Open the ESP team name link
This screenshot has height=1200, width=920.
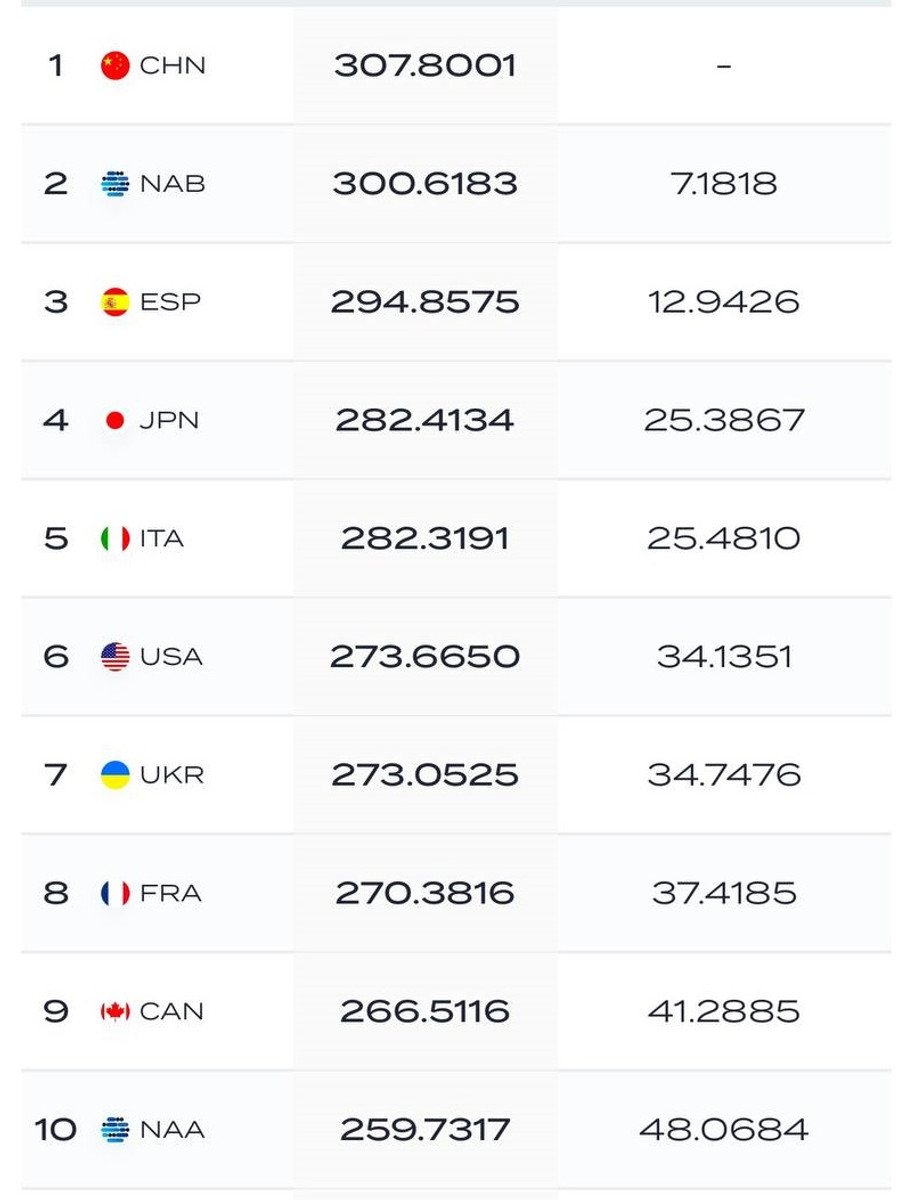[x=170, y=302]
